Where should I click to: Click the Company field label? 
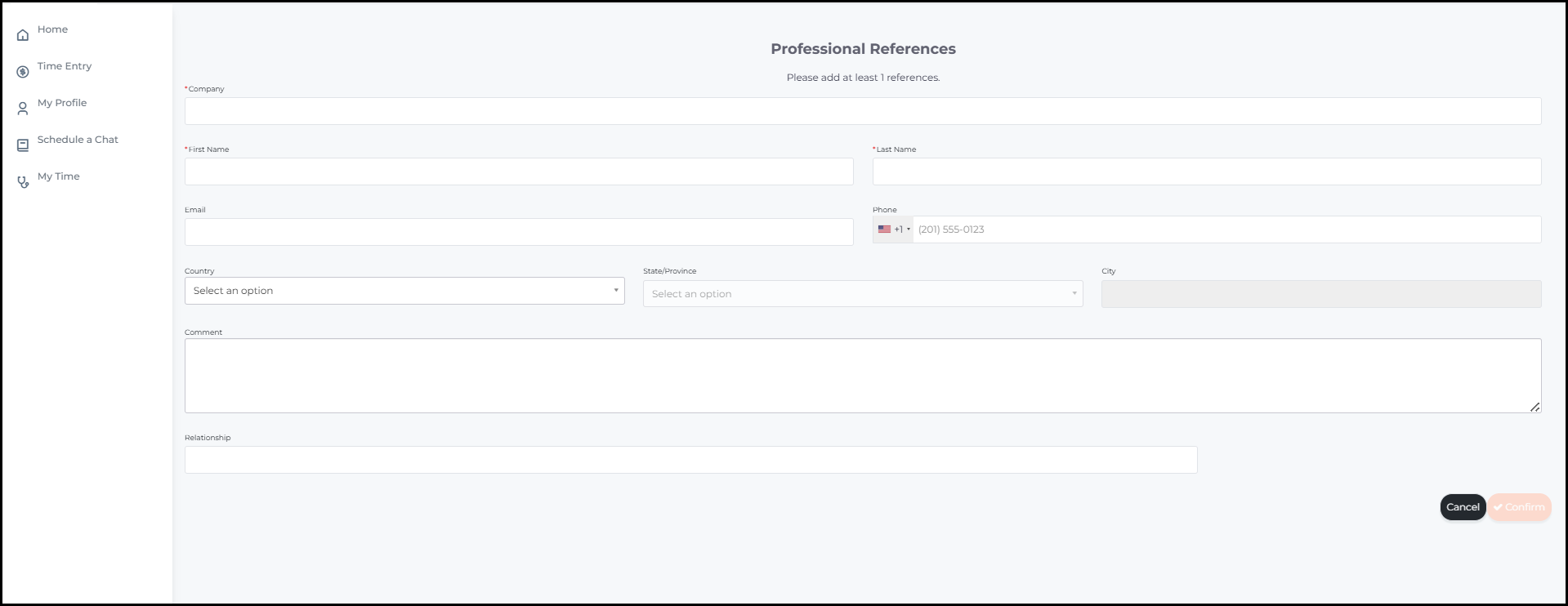[206, 89]
